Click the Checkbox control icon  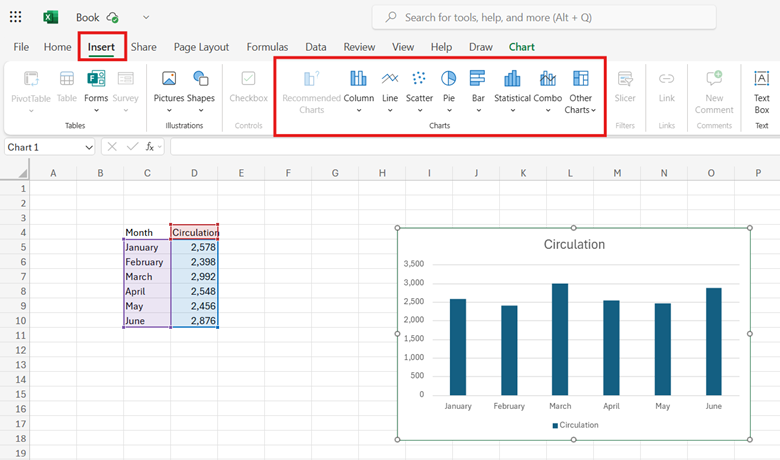coord(248,79)
